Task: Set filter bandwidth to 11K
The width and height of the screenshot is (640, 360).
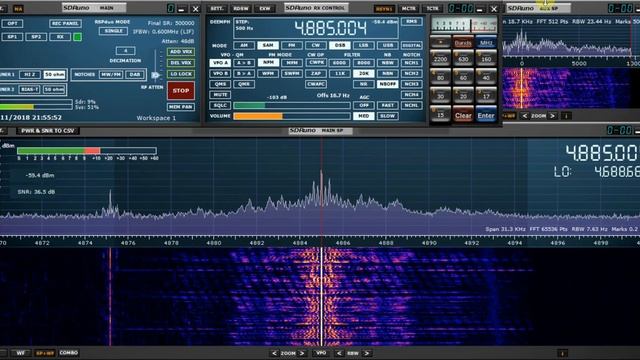Action: tap(339, 73)
